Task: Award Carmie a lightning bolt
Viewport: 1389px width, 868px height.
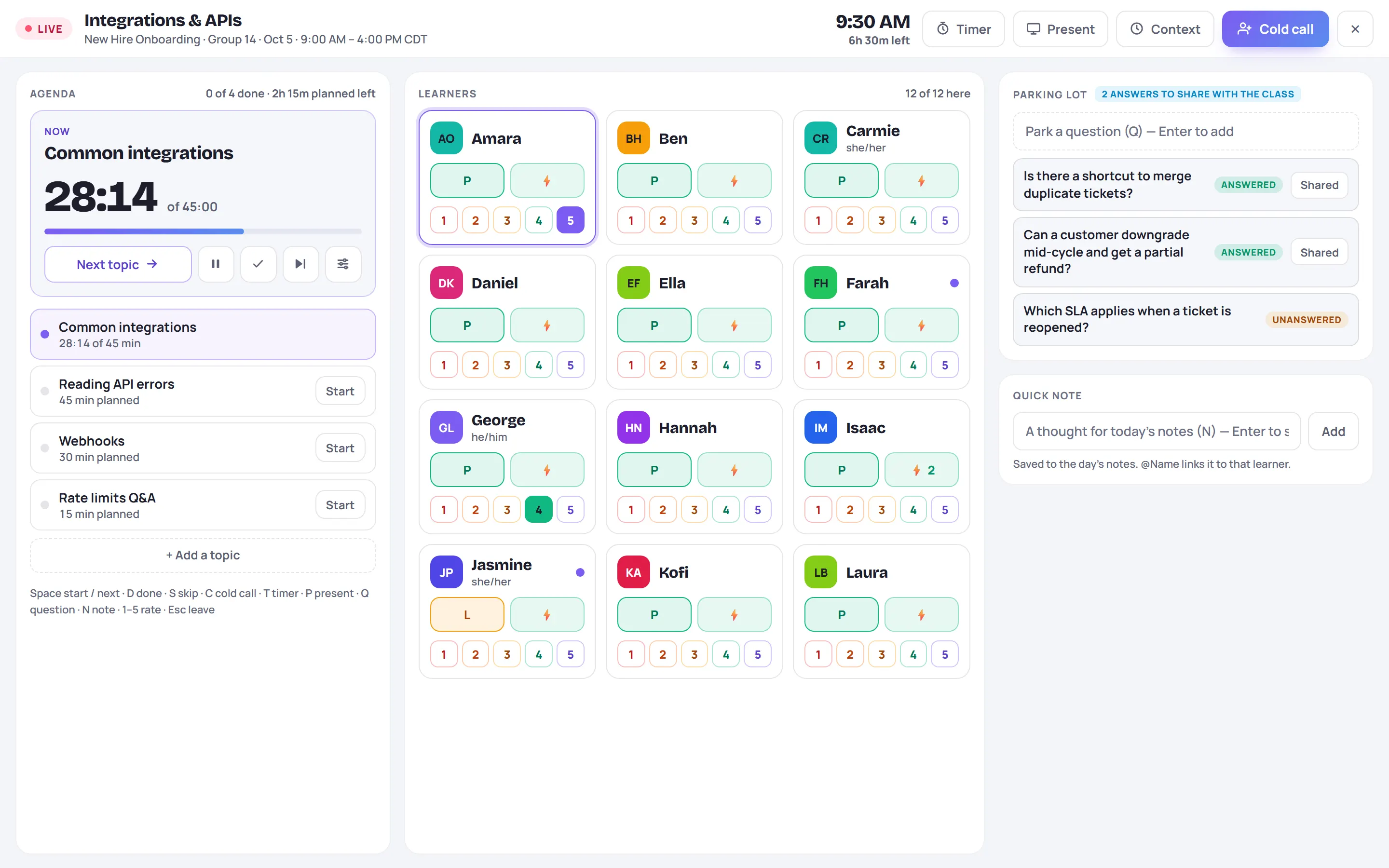Action: click(921, 181)
